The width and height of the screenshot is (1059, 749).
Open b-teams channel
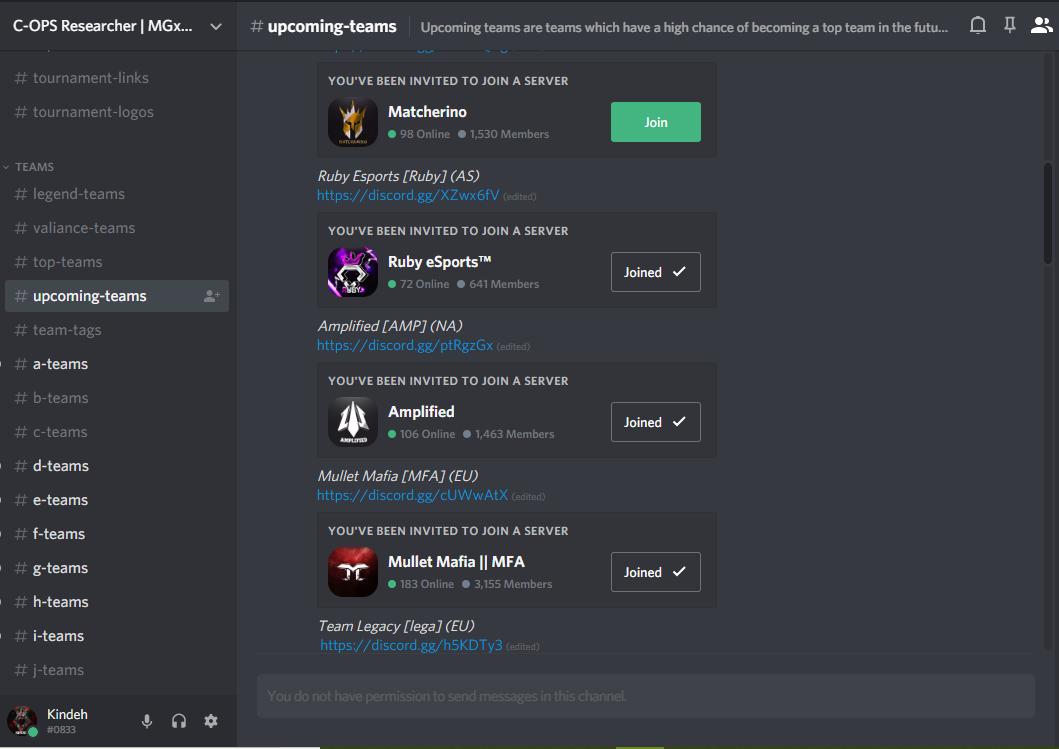pos(117,398)
